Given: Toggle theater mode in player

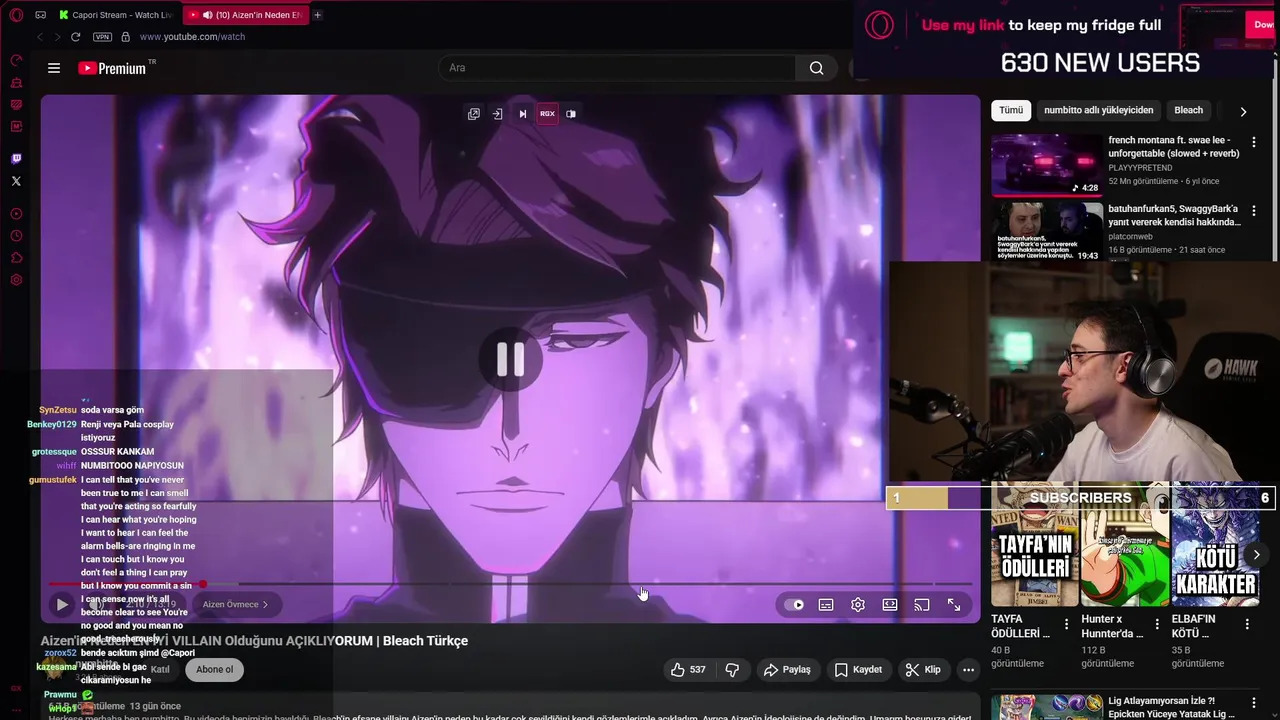Looking at the screenshot, I should pos(890,605).
